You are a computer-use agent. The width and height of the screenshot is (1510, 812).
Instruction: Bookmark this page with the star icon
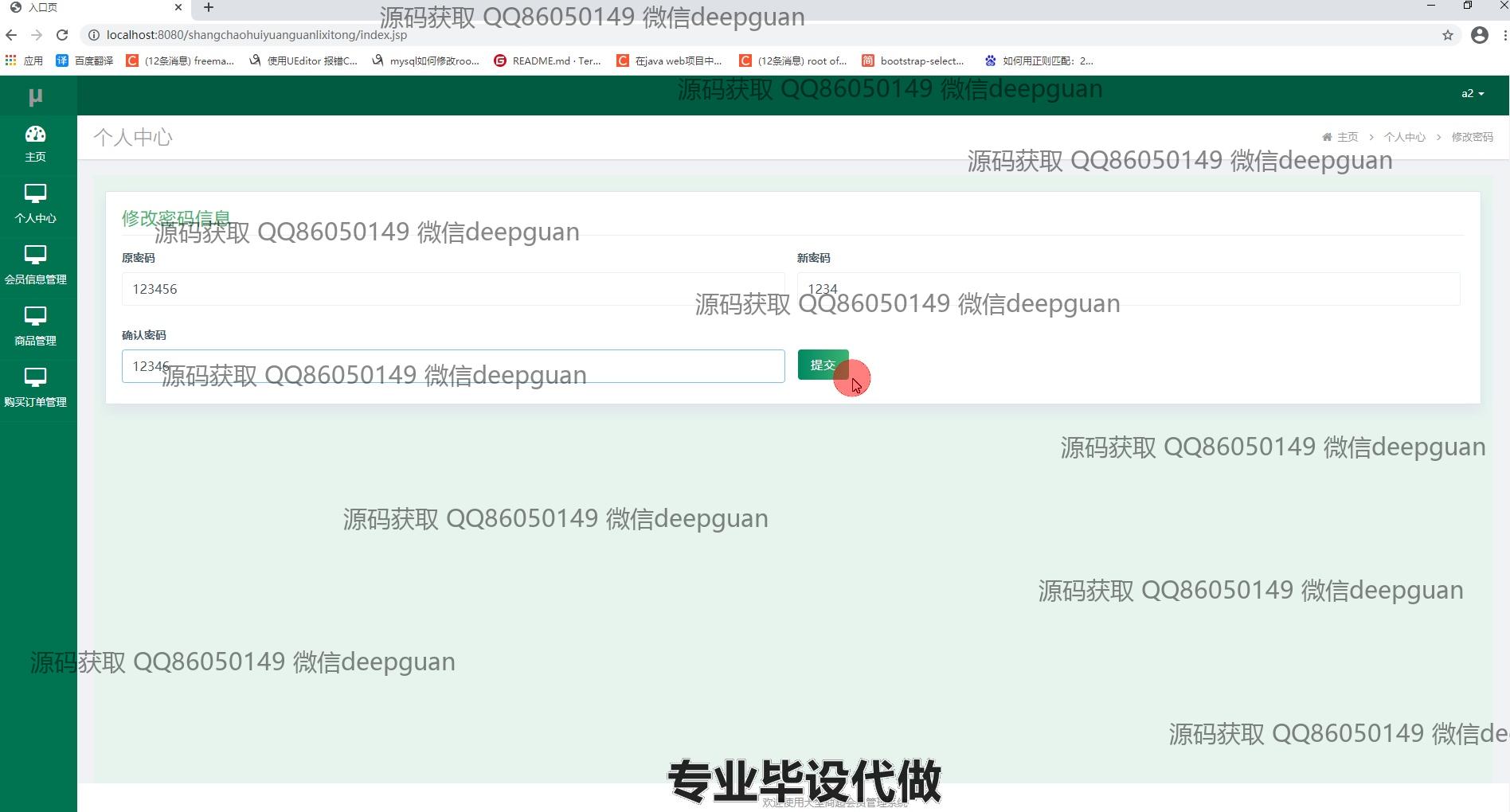pos(1447,35)
